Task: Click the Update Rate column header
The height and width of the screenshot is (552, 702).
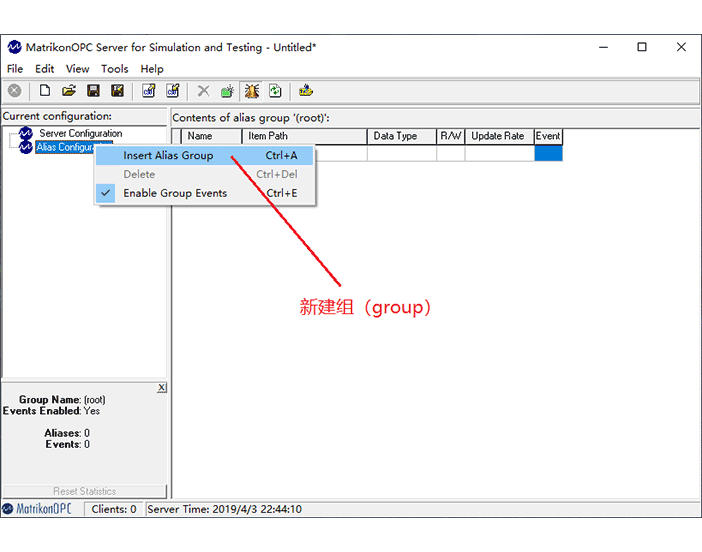Action: point(500,136)
